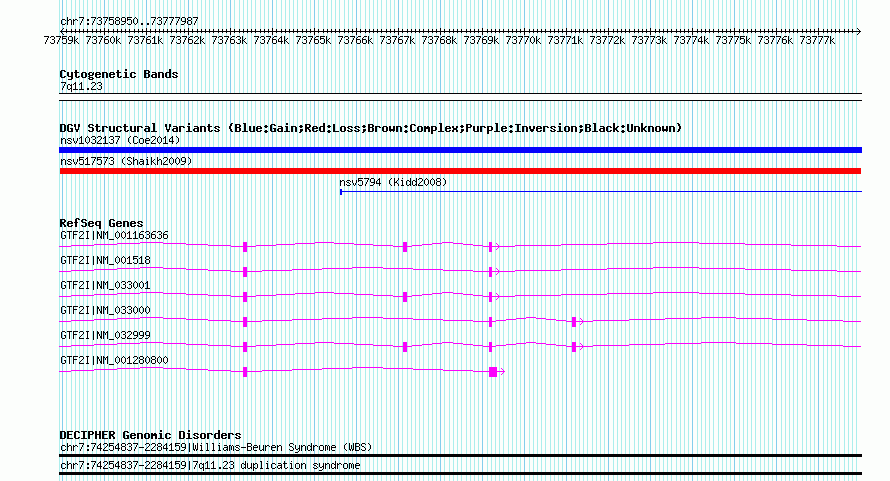The height and width of the screenshot is (481, 890).
Task: Click the 73774k ruler label
Action: pyautogui.click(x=691, y=40)
